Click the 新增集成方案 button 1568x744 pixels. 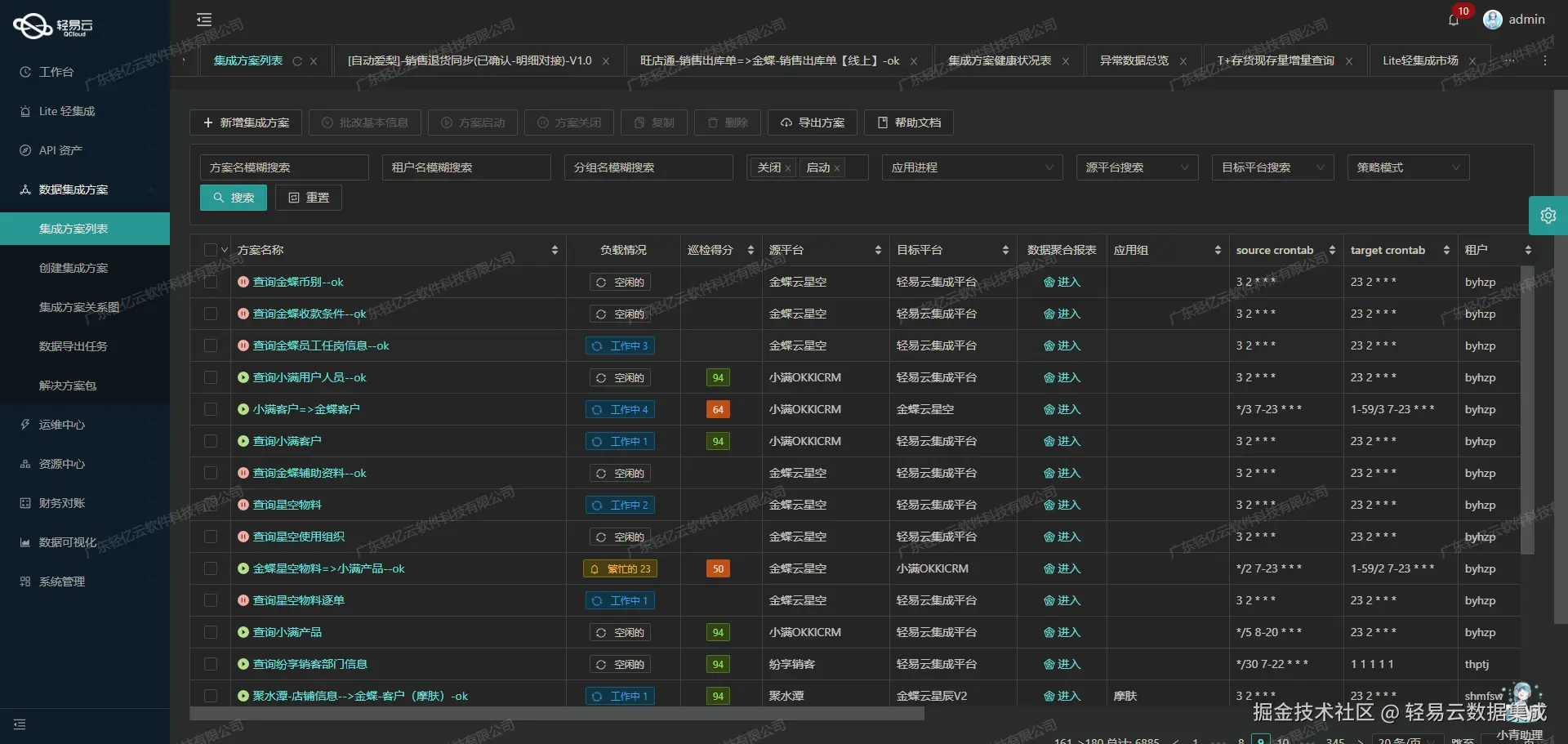[x=246, y=123]
